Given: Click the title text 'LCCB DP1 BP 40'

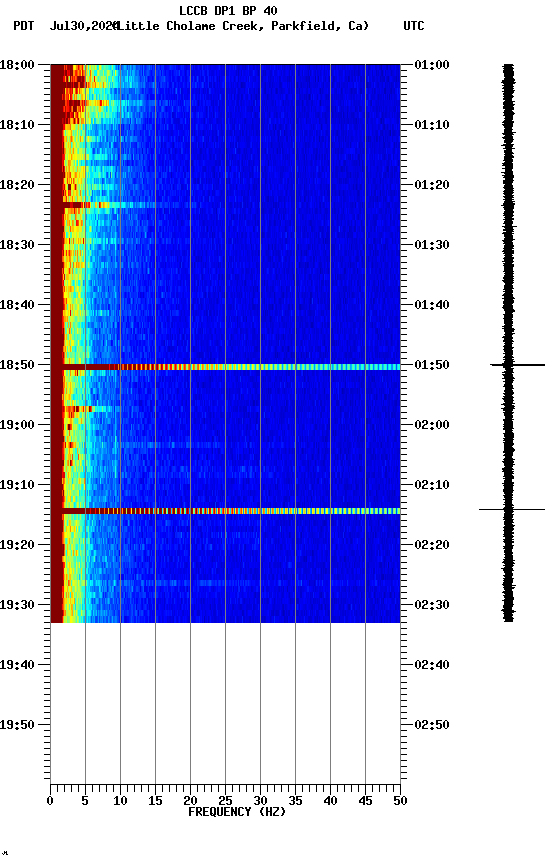Looking at the screenshot, I should click(228, 10).
